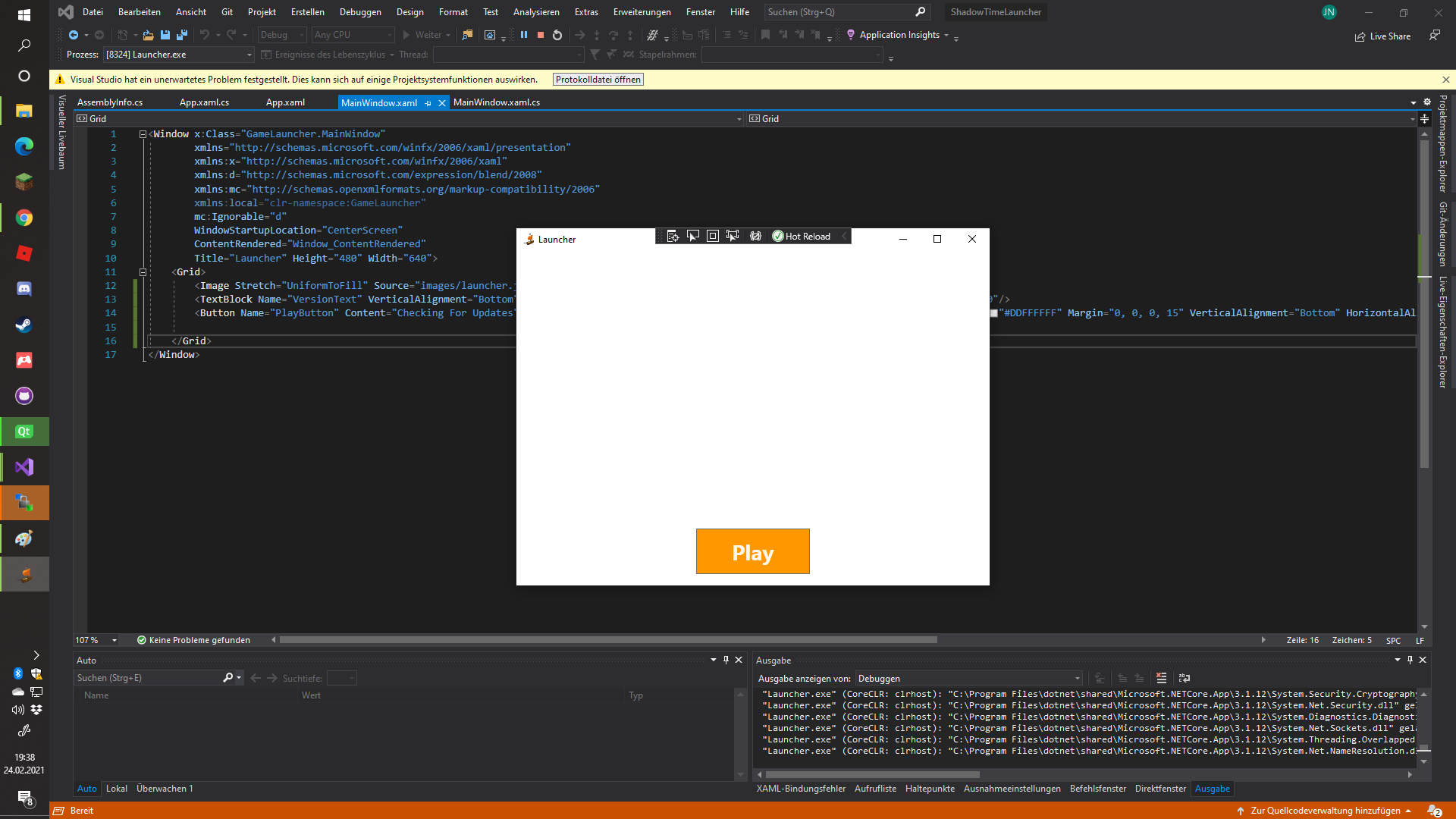Open the Debuggen menu
1456x819 pixels.
click(x=360, y=11)
